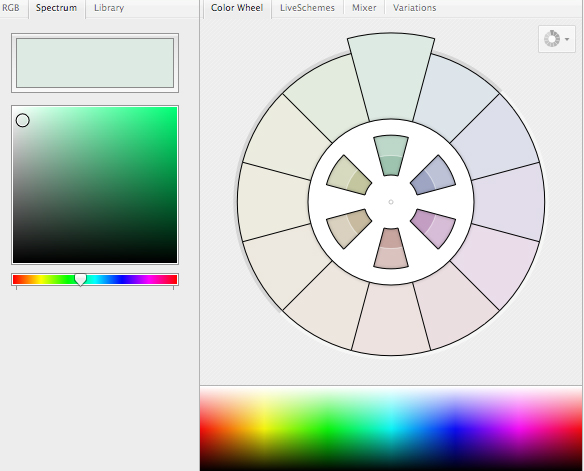
Task: Click the center dot of the color wheel
Action: click(x=391, y=202)
